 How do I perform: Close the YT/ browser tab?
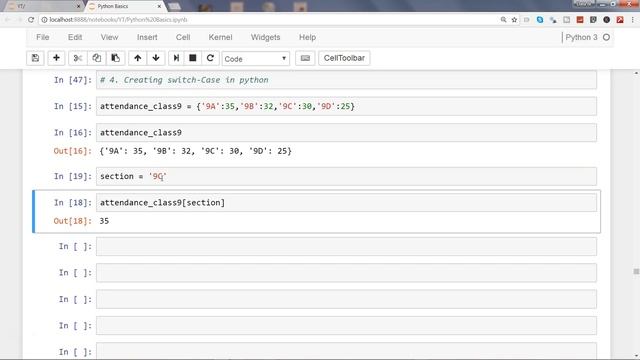tap(78, 7)
